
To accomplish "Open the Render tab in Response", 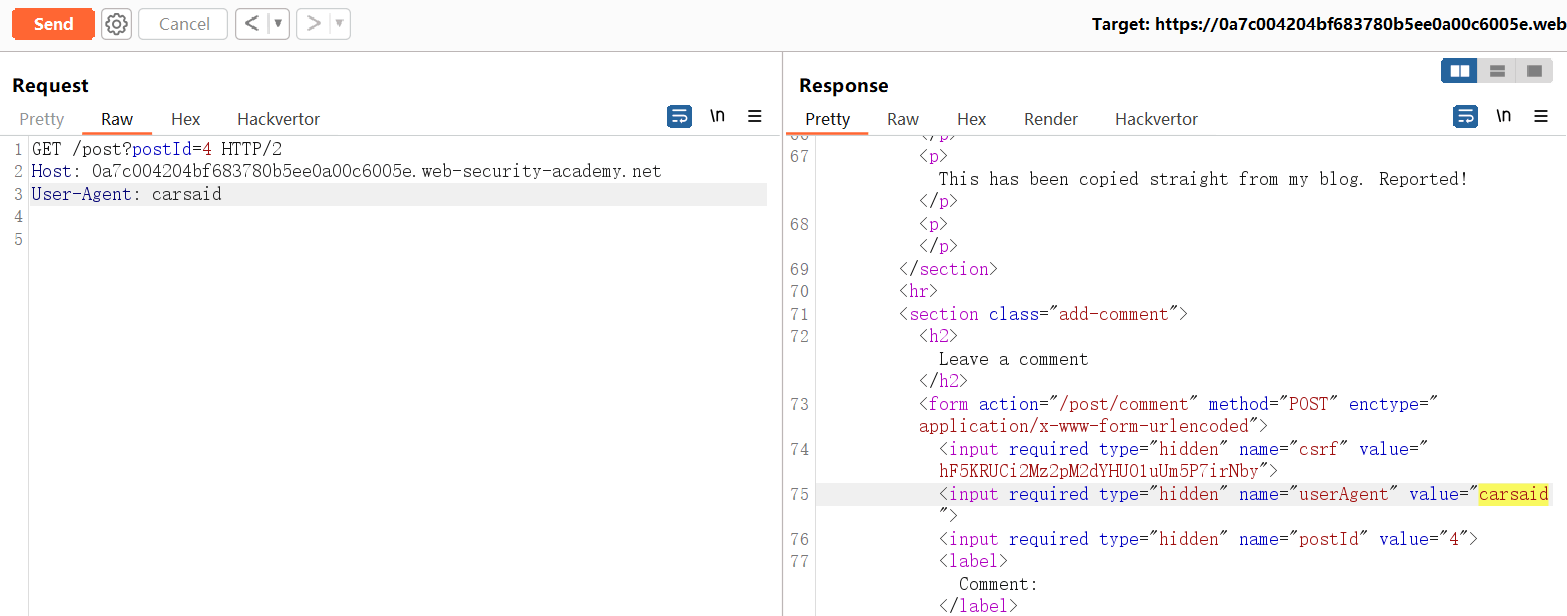I will pos(1050,119).
